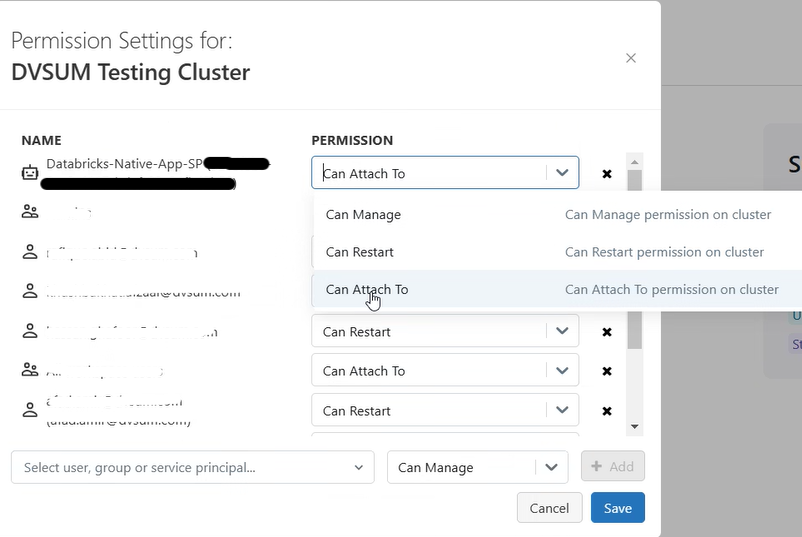Remove the Databricks-Native-App-SP permission entry
The width and height of the screenshot is (802, 537).
pyautogui.click(x=607, y=174)
